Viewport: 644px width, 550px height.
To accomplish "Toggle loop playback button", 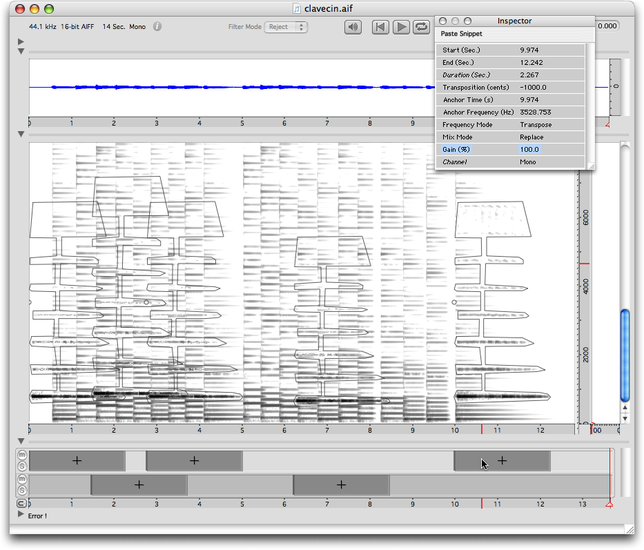I will (x=422, y=27).
